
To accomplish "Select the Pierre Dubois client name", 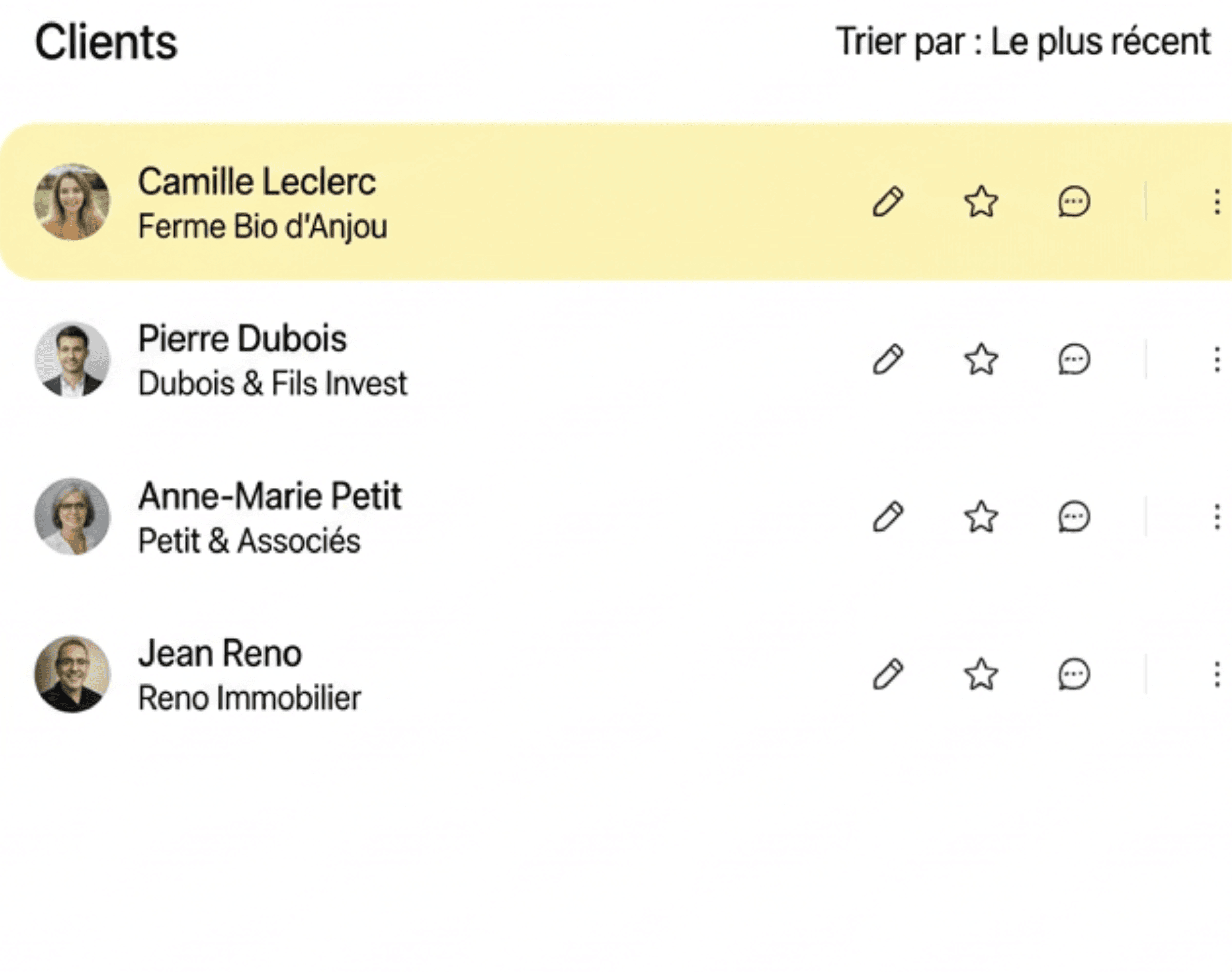I will (243, 339).
